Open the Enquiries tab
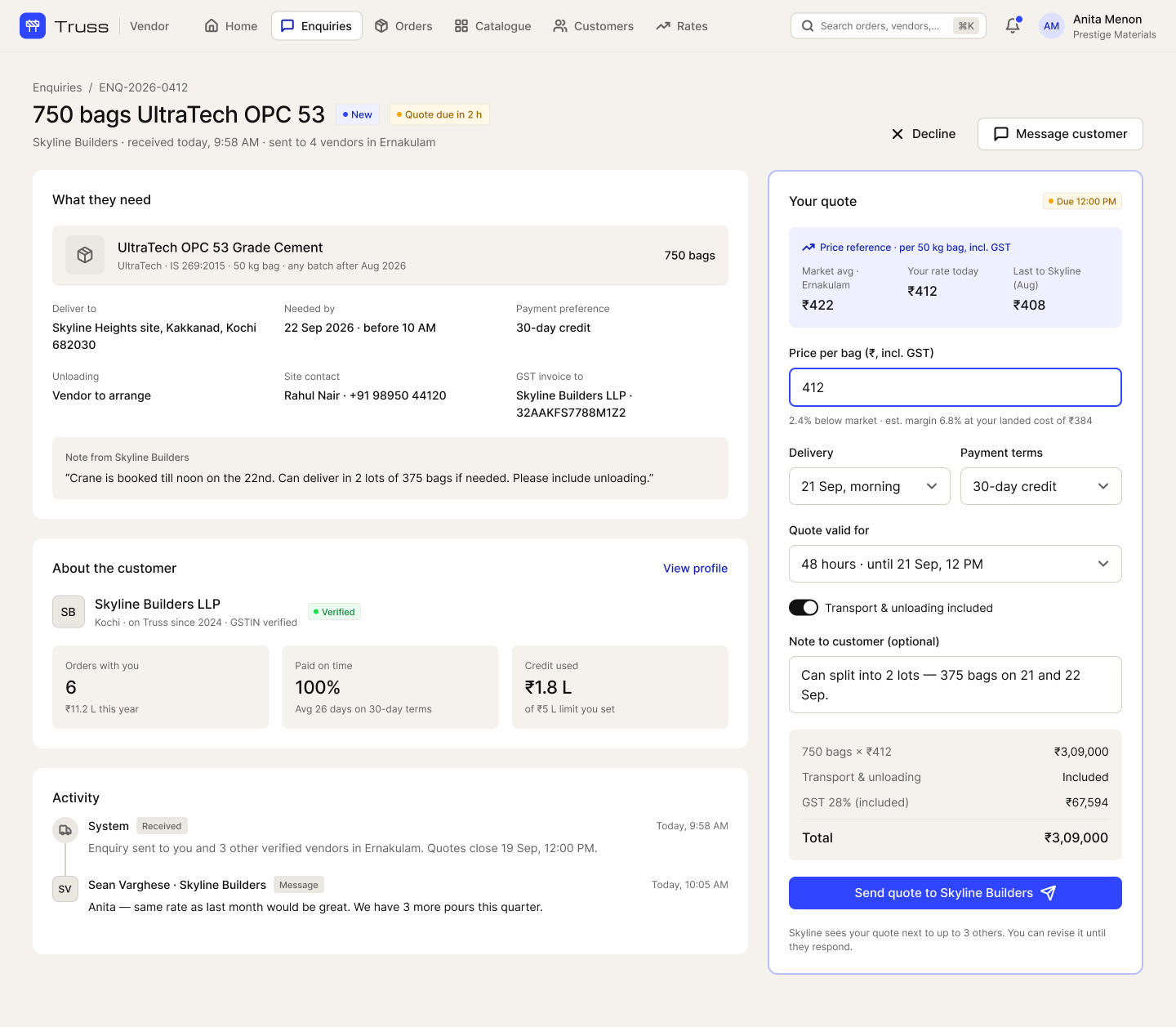This screenshot has height=1027, width=1176. 317,26
